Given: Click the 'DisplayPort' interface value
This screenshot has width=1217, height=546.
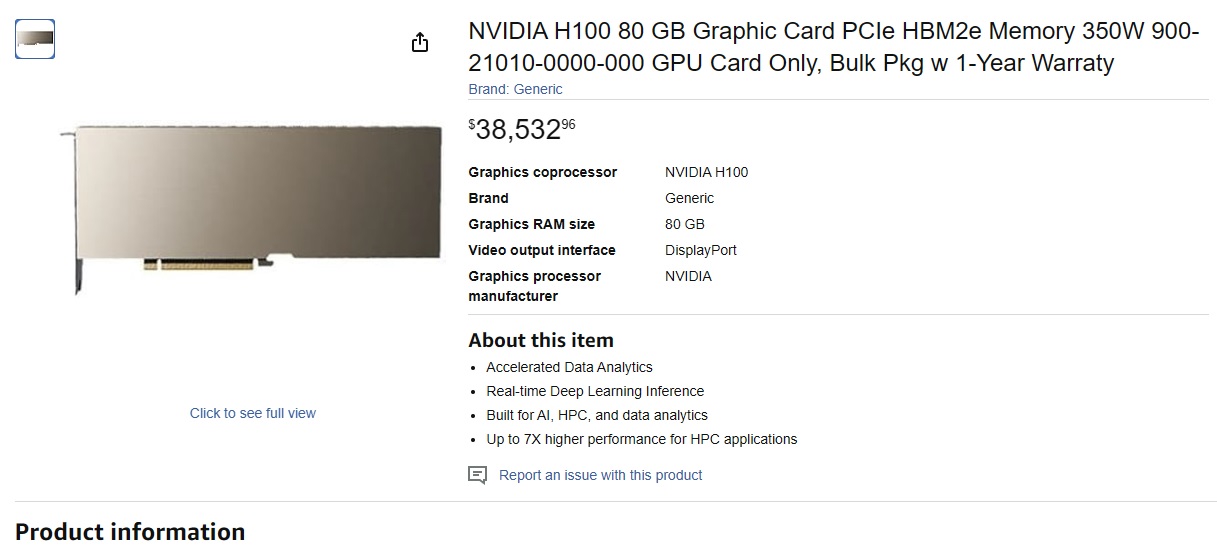Looking at the screenshot, I should click(x=700, y=250).
